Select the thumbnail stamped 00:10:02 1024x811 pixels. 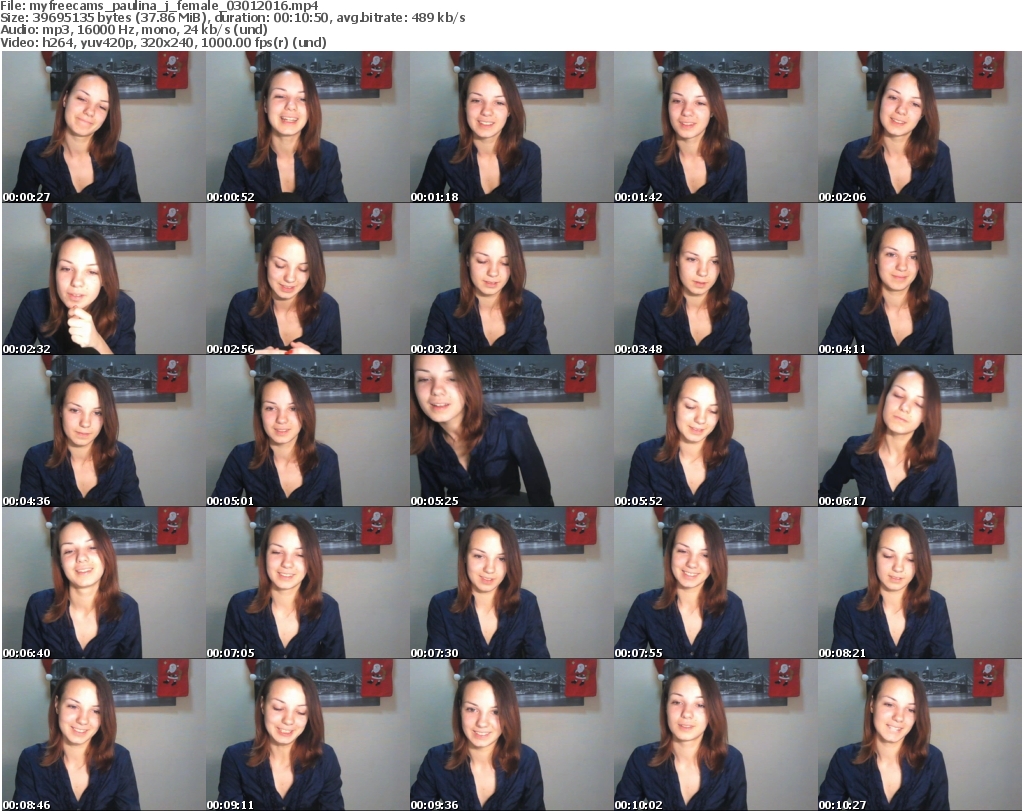click(715, 735)
